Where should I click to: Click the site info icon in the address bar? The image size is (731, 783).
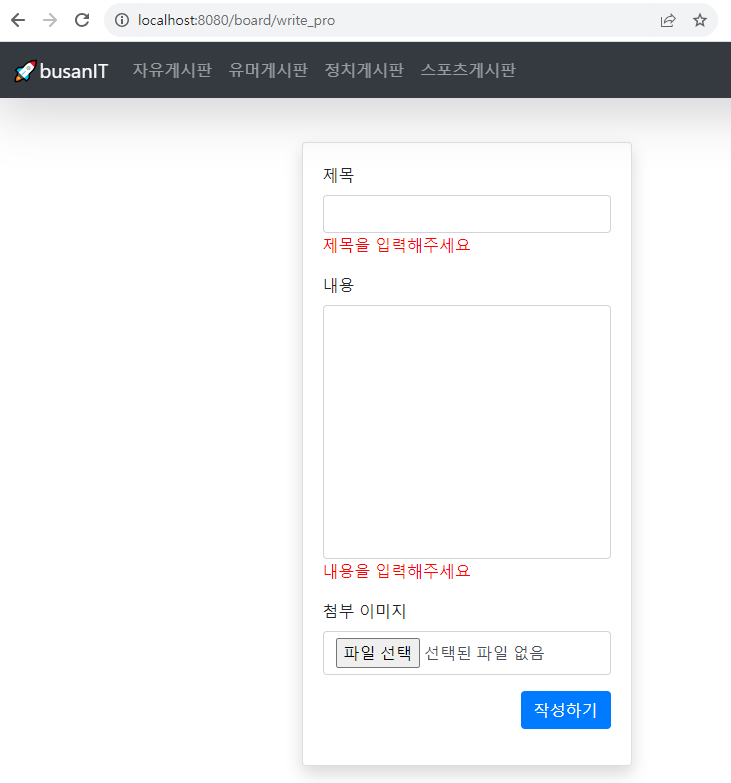122,20
